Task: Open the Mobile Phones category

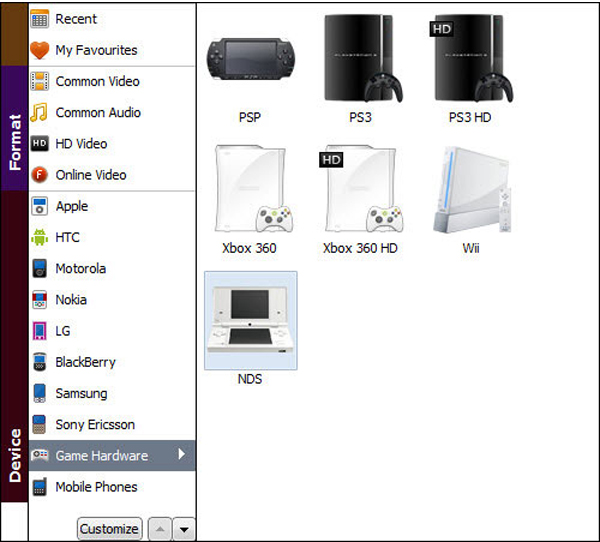Action: (x=96, y=487)
